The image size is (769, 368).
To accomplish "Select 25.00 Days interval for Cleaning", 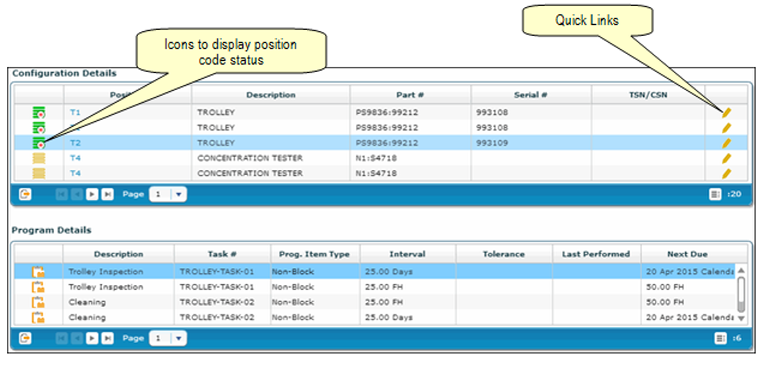I will pyautogui.click(x=388, y=317).
